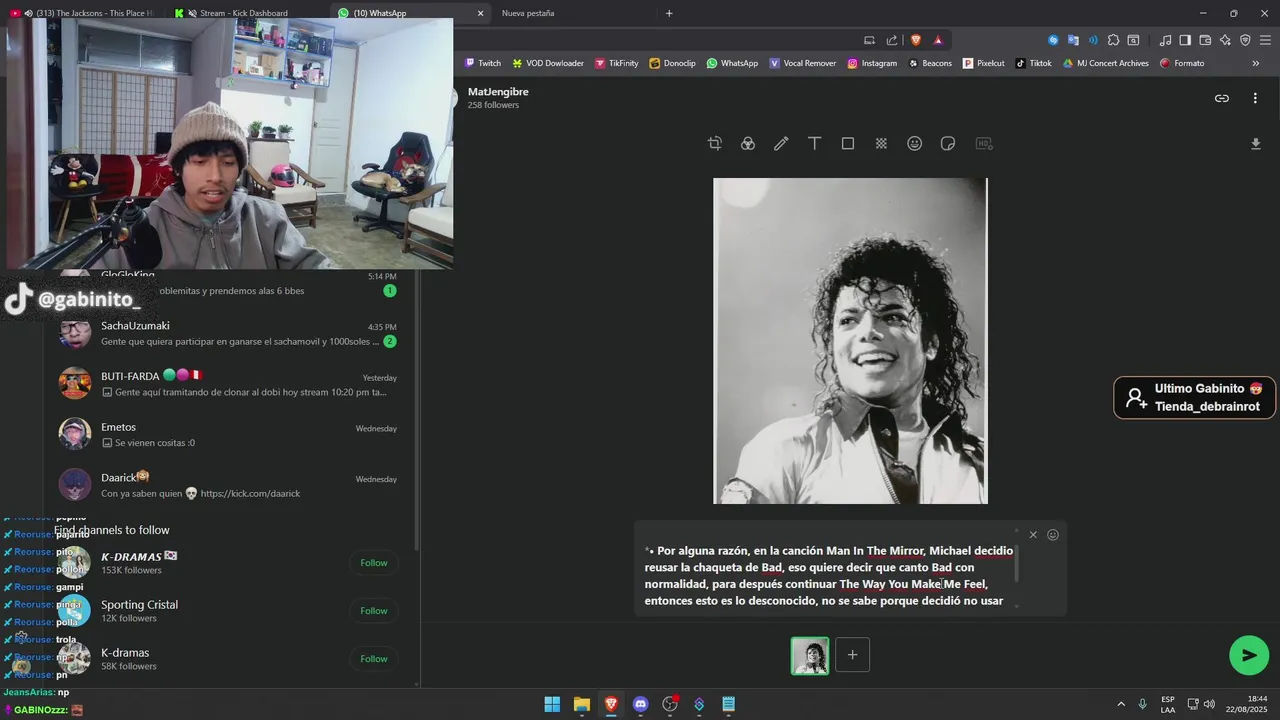1280x720 pixels.
Task: Close the caption formatting bar
Action: [1033, 535]
